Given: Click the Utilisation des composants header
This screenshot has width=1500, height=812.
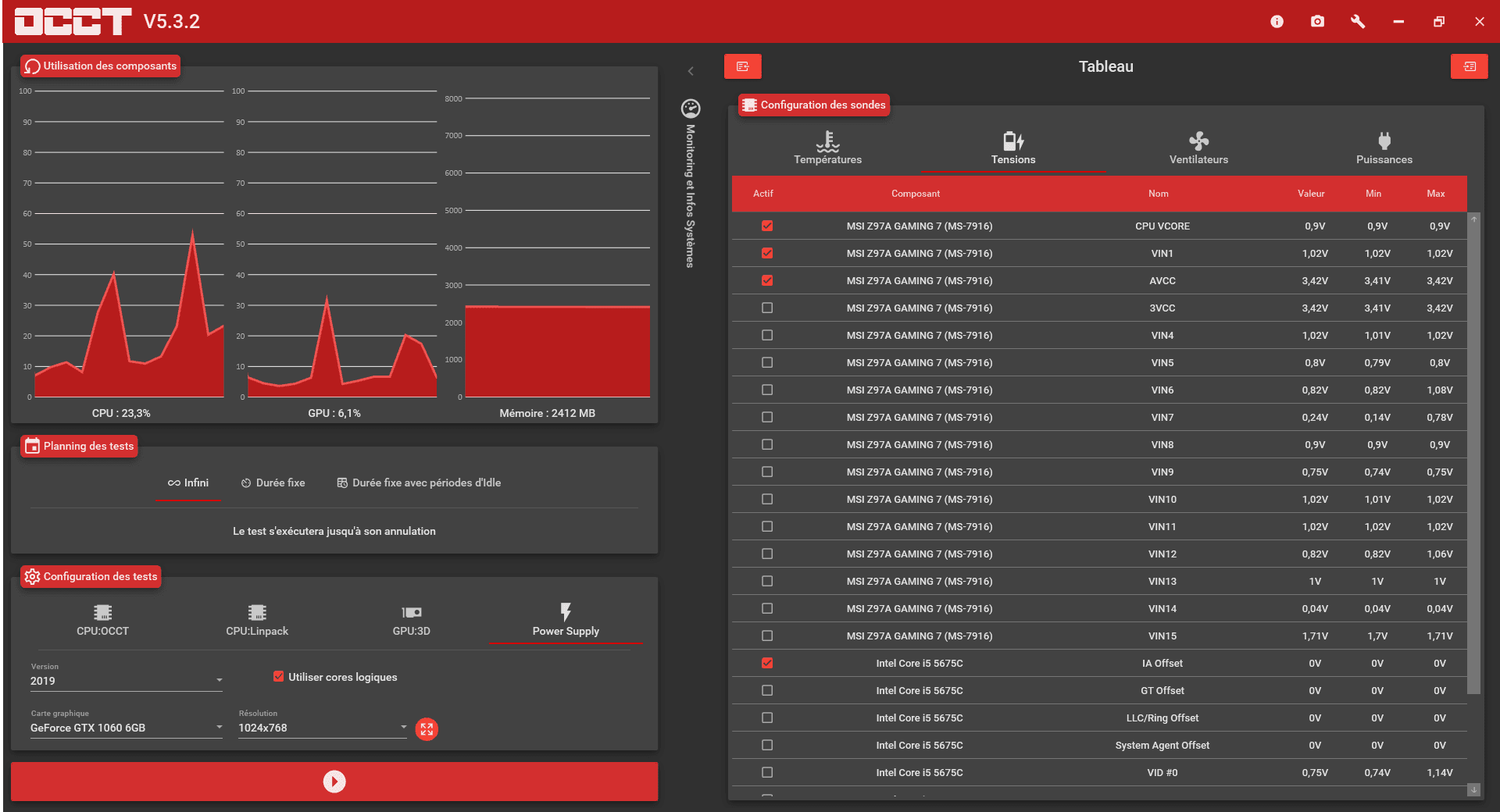Looking at the screenshot, I should (101, 66).
